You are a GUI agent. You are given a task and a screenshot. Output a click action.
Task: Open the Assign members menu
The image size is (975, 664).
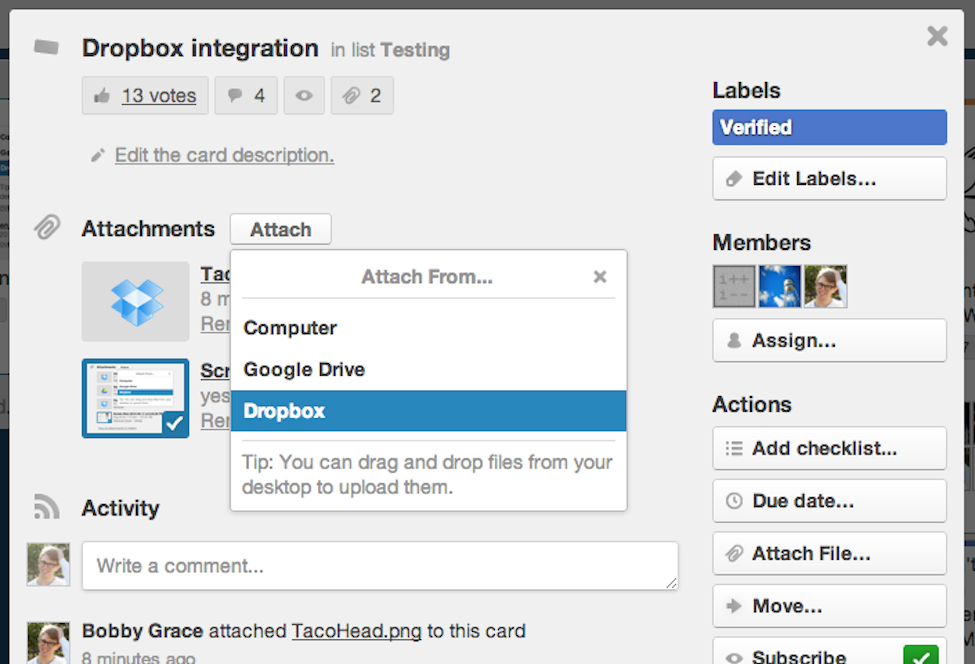(829, 341)
